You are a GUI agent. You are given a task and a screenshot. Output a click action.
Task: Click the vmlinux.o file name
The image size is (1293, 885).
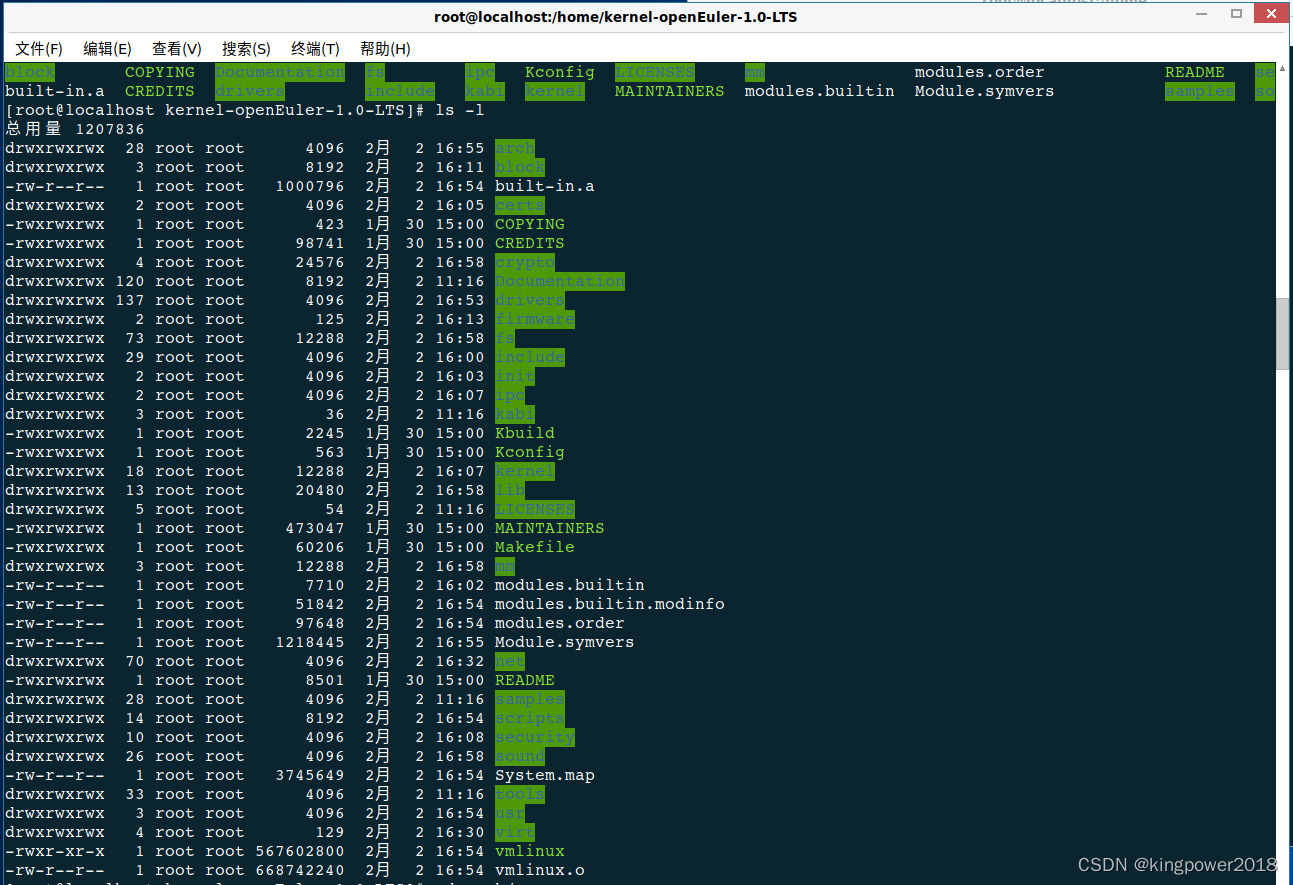point(539,870)
